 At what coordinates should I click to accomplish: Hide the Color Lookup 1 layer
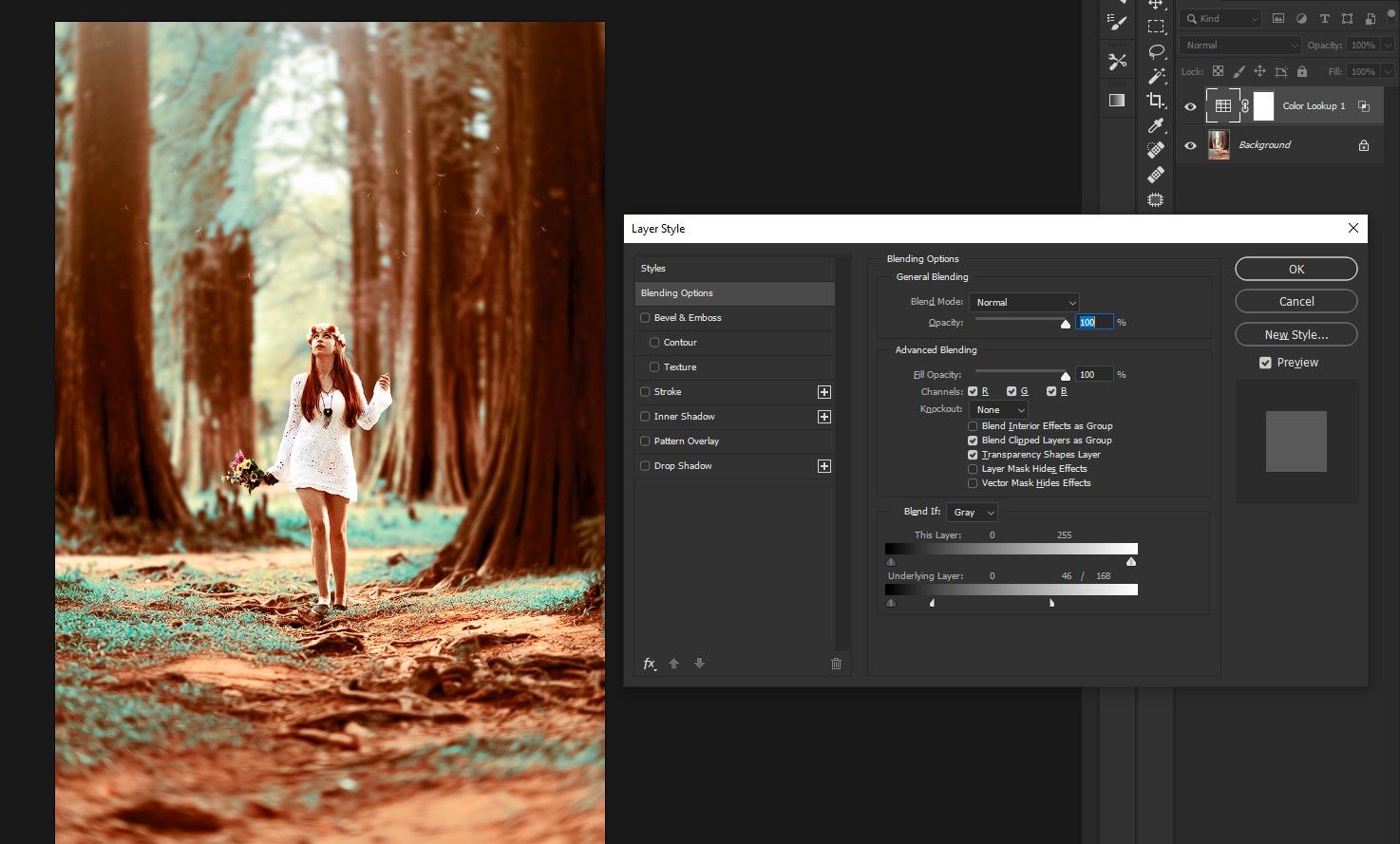pyautogui.click(x=1190, y=106)
